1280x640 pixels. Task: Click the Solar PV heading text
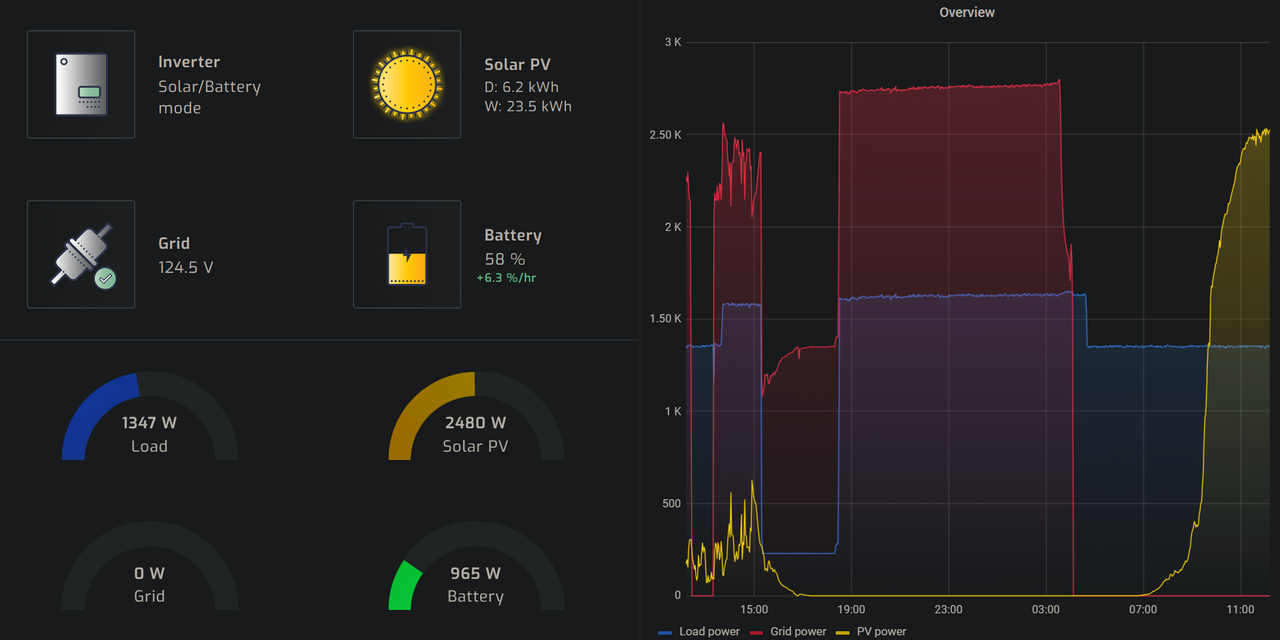coord(517,65)
